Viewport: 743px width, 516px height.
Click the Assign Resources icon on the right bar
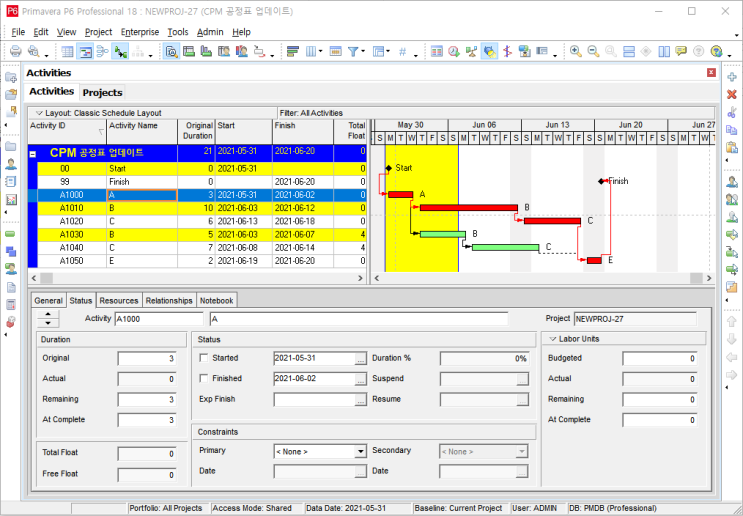(732, 182)
